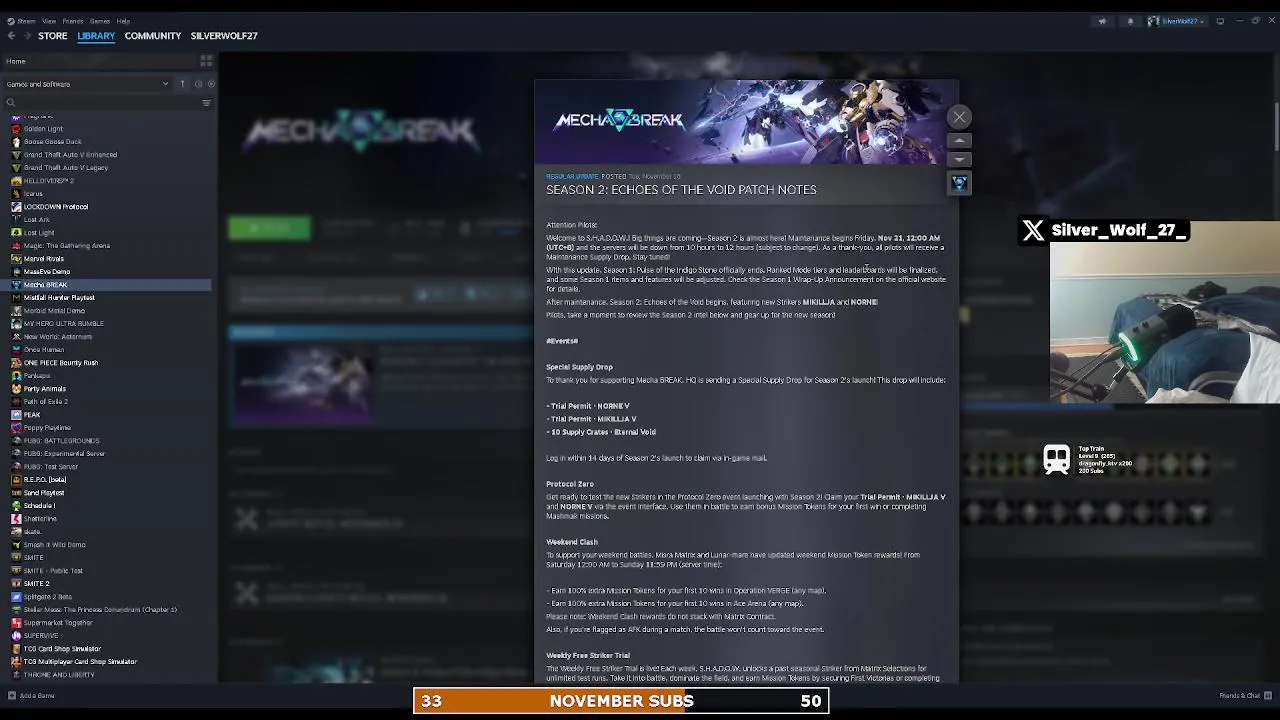This screenshot has height=720, width=1280.
Task: Click the Once Human game icon
Action: point(16,349)
